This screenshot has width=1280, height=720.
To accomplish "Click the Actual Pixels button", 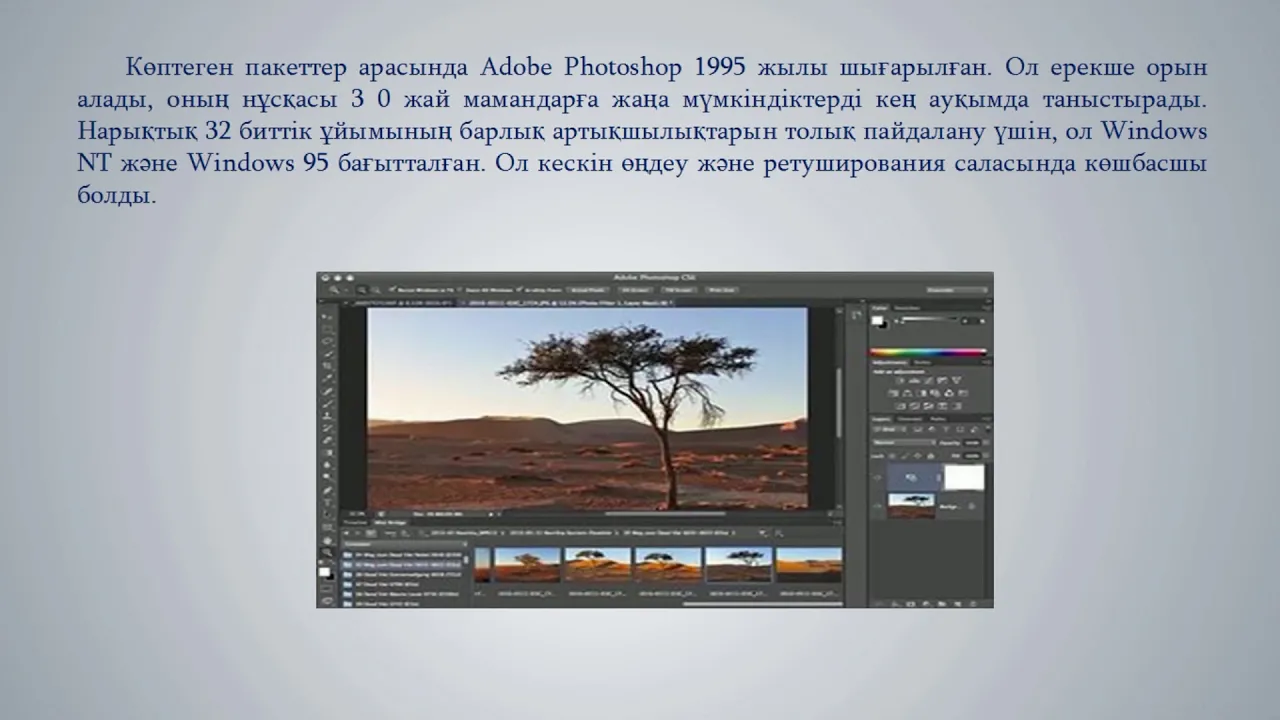I will [x=587, y=290].
